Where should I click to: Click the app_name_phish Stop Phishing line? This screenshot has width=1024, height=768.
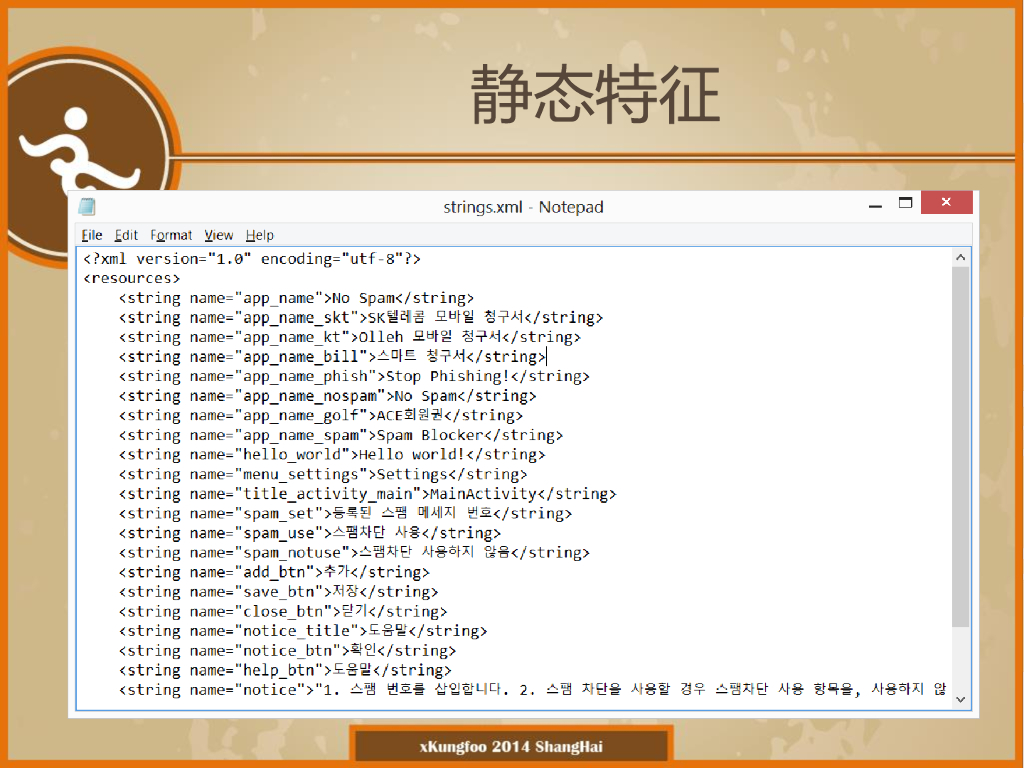click(354, 377)
